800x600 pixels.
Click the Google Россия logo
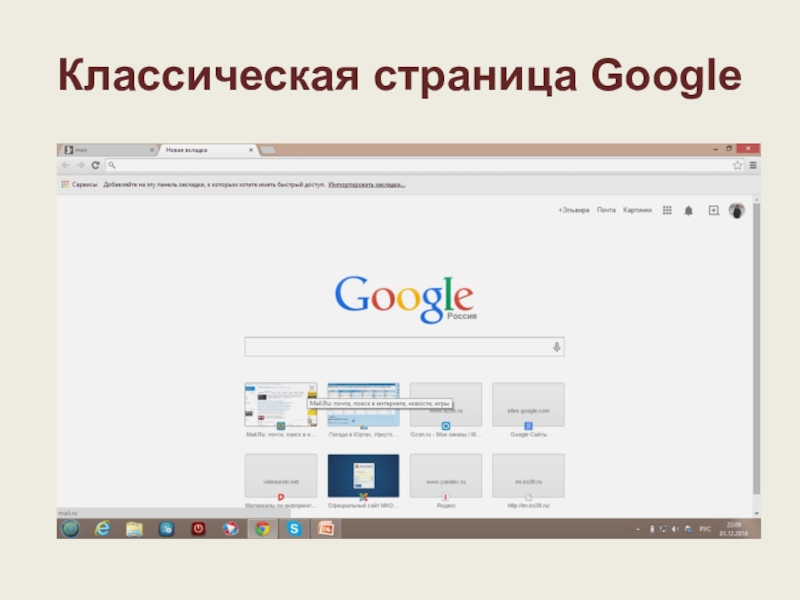pos(405,299)
